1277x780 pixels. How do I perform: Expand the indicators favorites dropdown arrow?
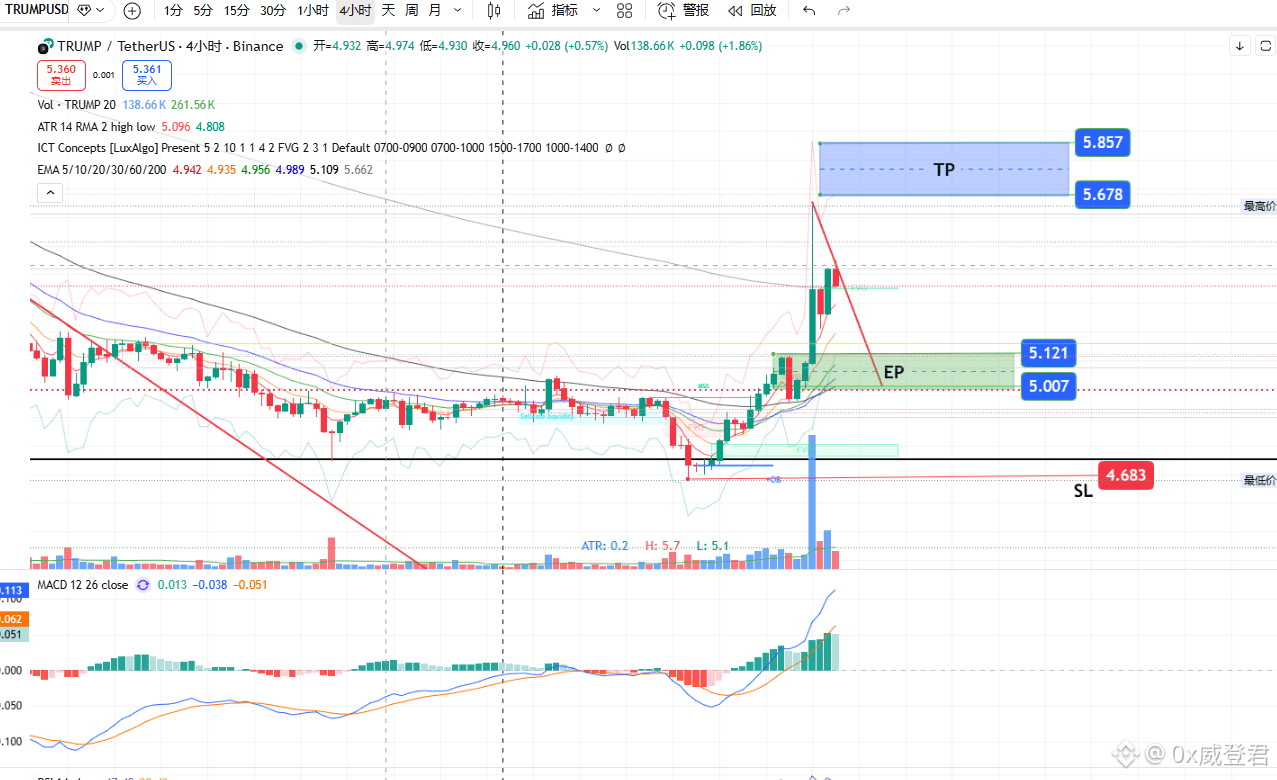pos(597,11)
